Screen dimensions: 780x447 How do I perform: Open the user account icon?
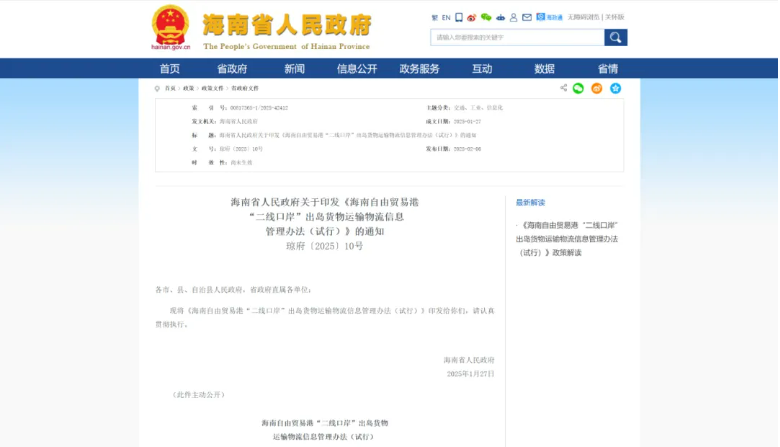[x=513, y=17]
